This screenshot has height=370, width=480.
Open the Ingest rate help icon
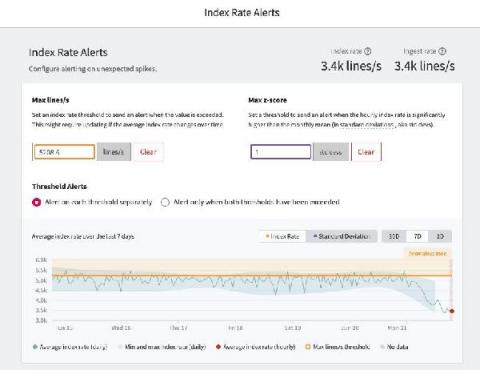point(442,51)
